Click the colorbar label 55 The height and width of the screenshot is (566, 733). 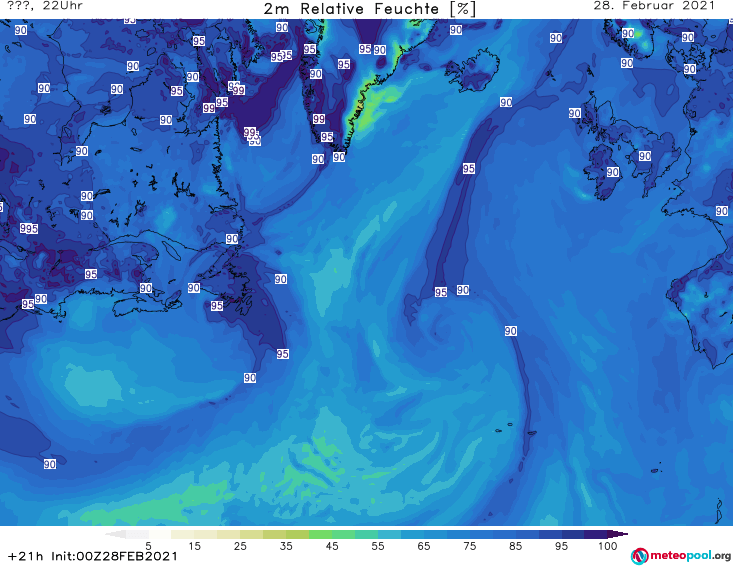[377, 546]
